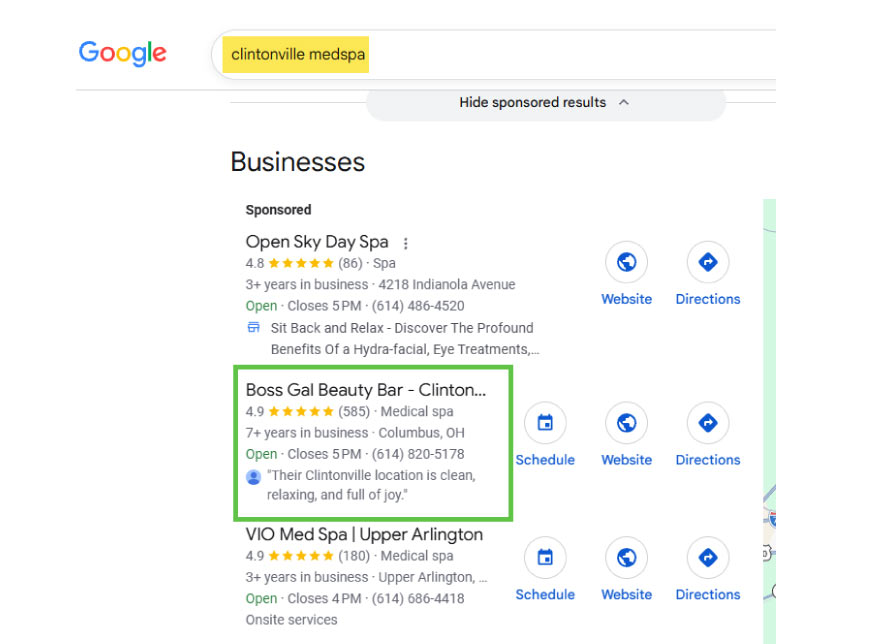Click phone number (614) 486-4520
The width and height of the screenshot is (892, 644).
(x=418, y=306)
